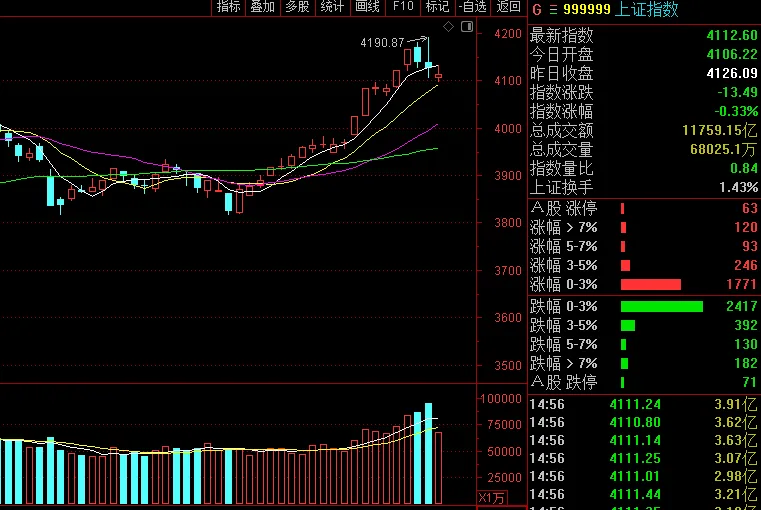Open the three-line menu icon beside 999999

point(553,10)
